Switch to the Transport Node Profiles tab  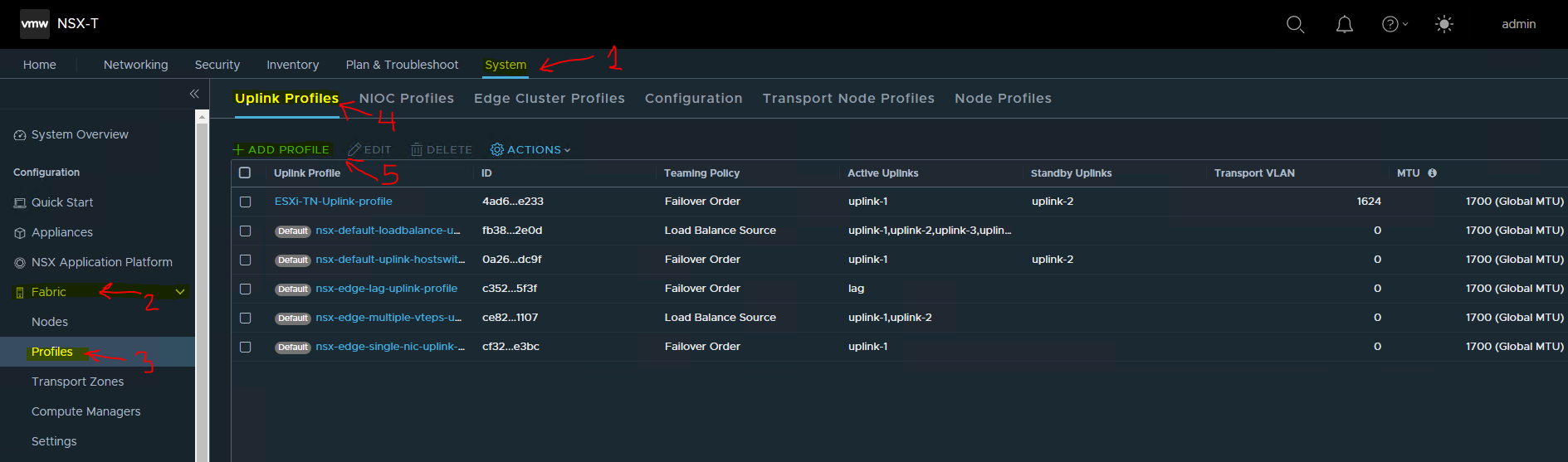(x=848, y=98)
